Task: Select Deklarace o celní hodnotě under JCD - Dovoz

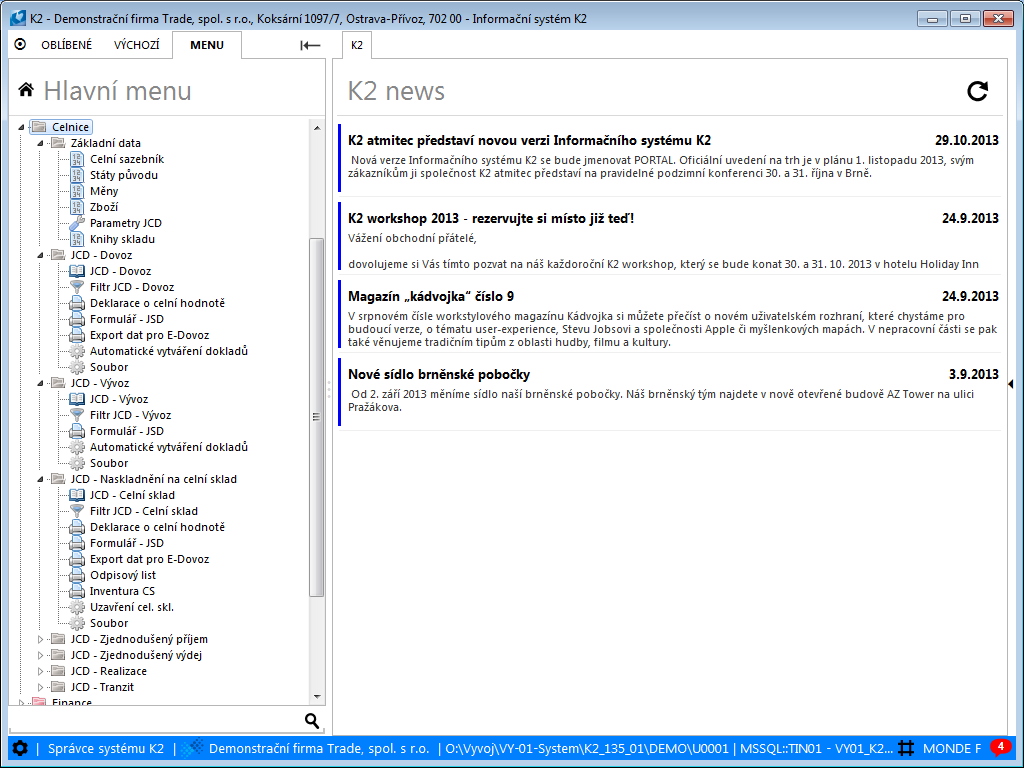Action: point(157,303)
